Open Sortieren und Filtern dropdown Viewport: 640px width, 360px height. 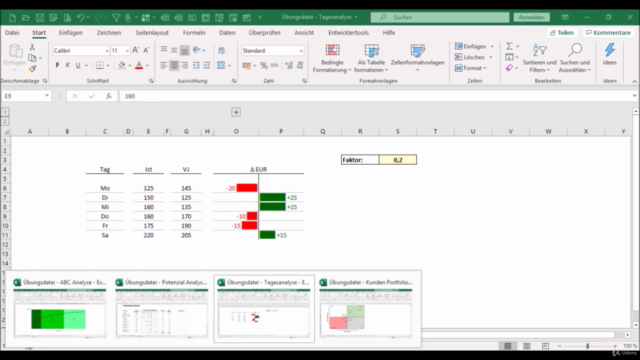pyautogui.click(x=539, y=58)
